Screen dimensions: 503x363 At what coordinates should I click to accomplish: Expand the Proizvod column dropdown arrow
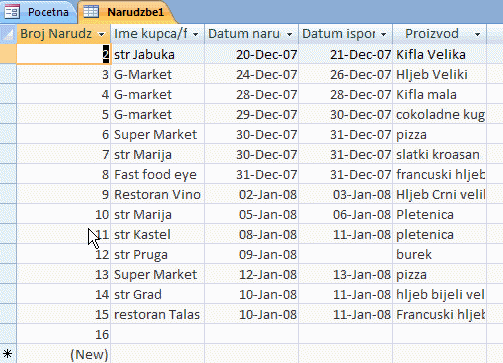click(x=477, y=34)
